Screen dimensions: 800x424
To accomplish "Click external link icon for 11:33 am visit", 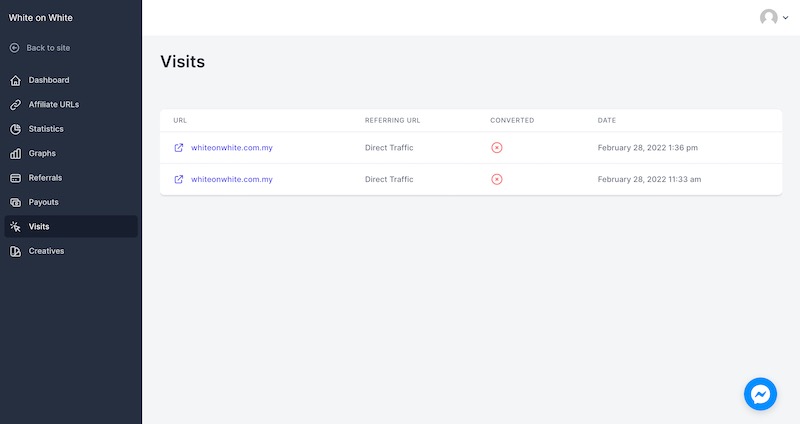I will [x=179, y=180].
